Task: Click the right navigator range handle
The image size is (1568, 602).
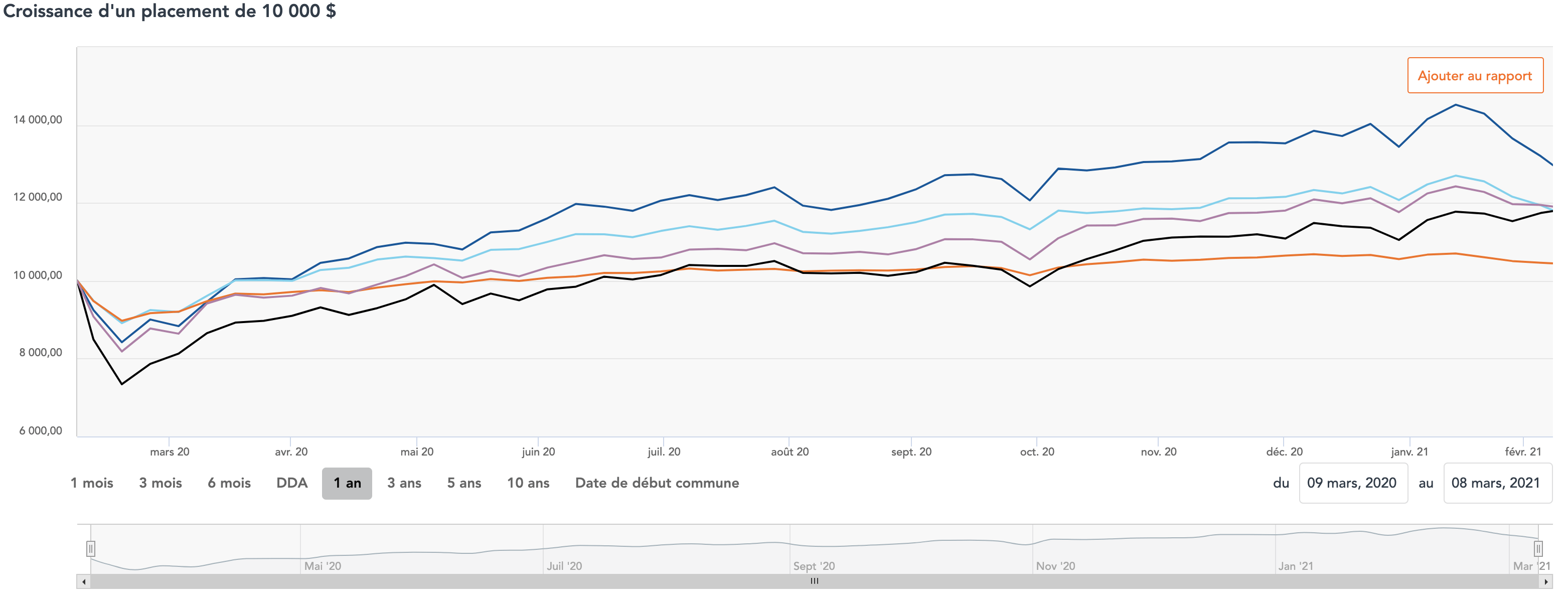Action: [1537, 548]
